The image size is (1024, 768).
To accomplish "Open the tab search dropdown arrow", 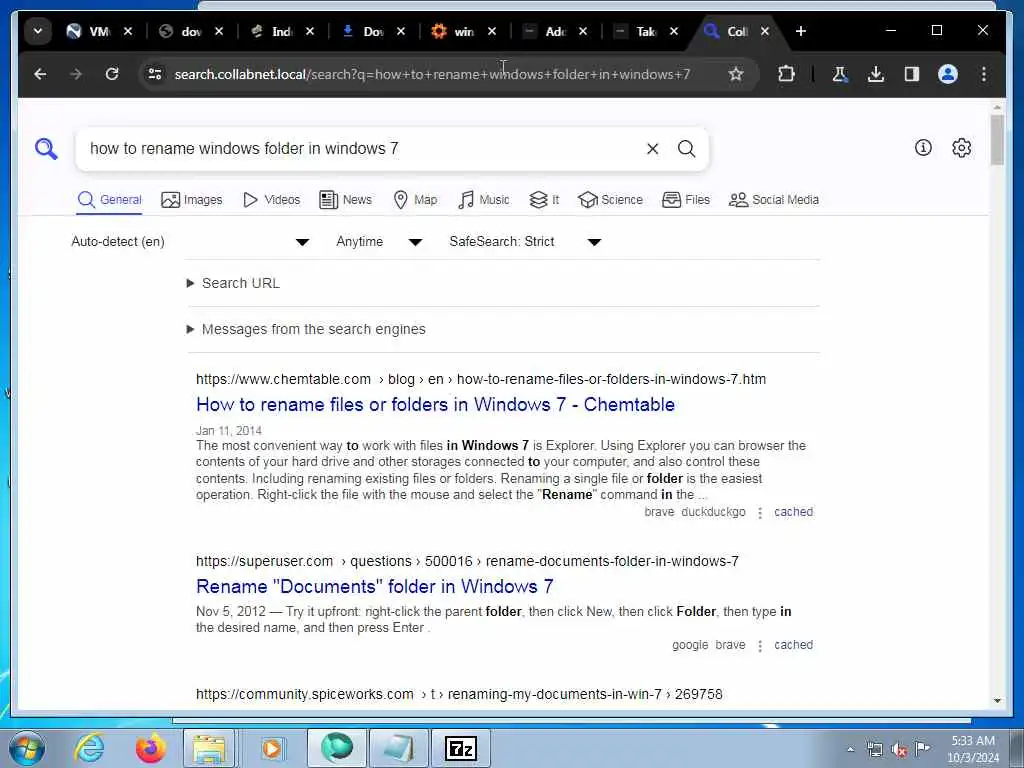I will (x=38, y=31).
